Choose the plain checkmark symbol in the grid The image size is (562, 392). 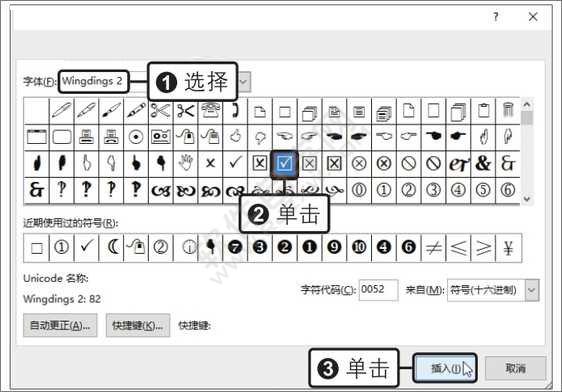click(235, 163)
